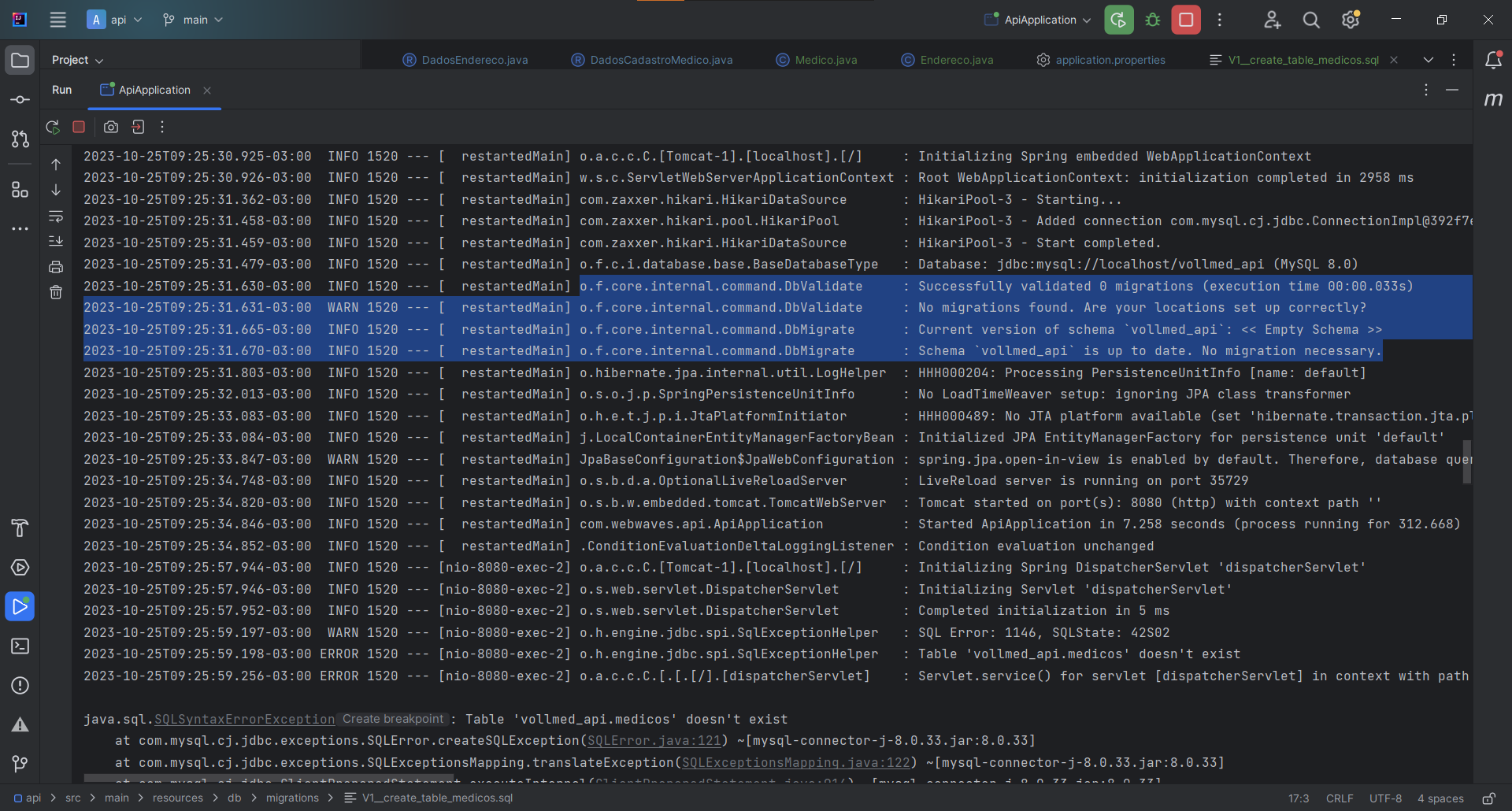Screen dimensions: 1512x811
Task: Open IDE settings gear
Action: click(1351, 20)
